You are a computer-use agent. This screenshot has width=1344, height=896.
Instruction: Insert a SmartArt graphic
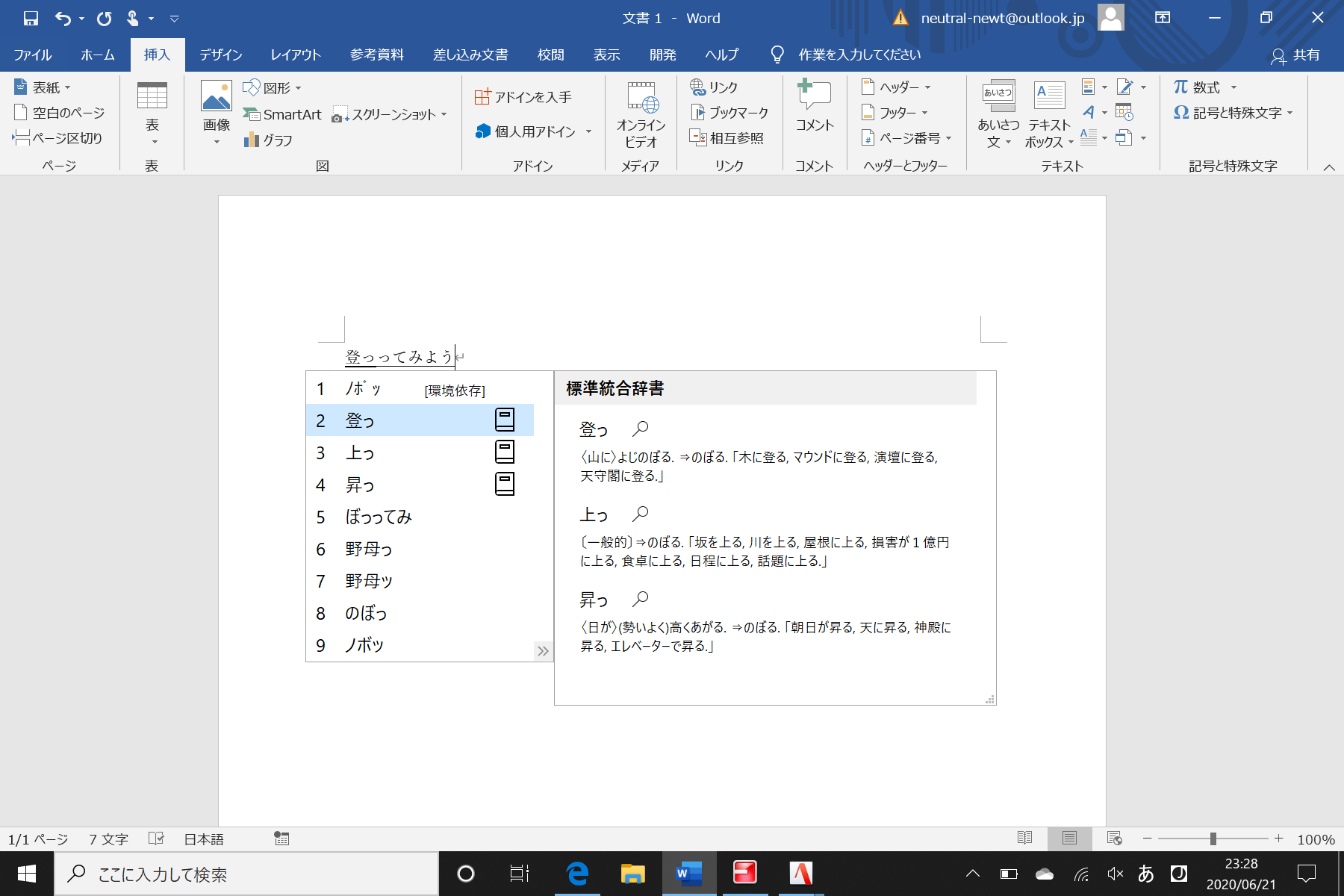click(282, 114)
